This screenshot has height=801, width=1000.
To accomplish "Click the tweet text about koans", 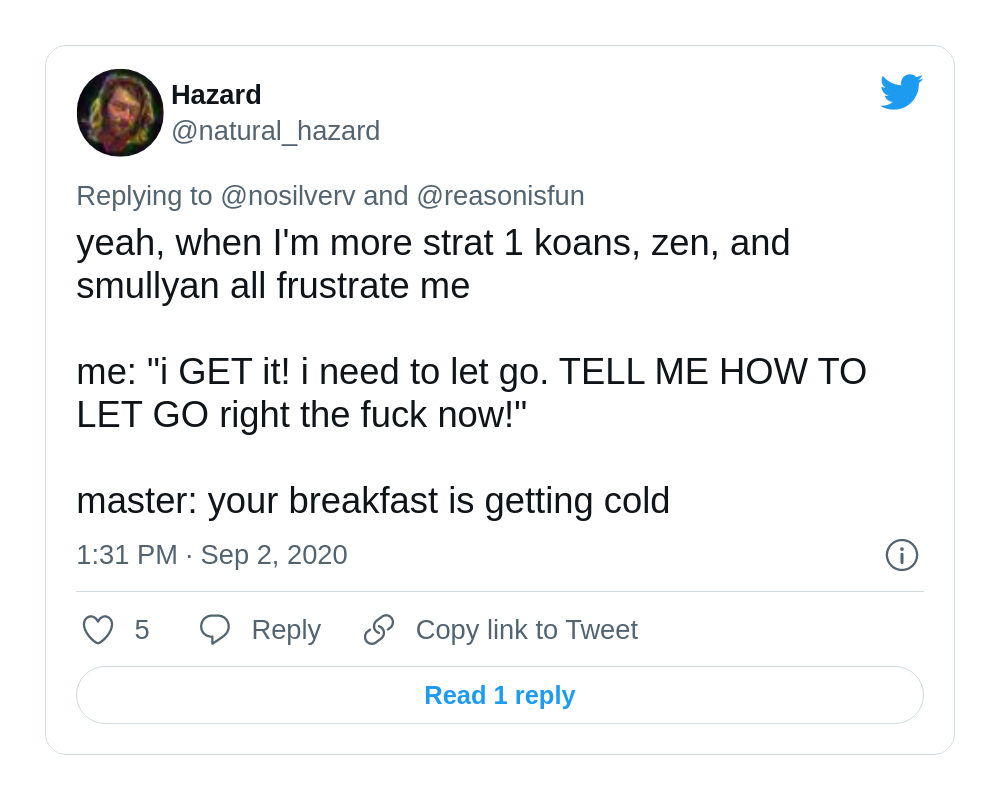I will [433, 264].
